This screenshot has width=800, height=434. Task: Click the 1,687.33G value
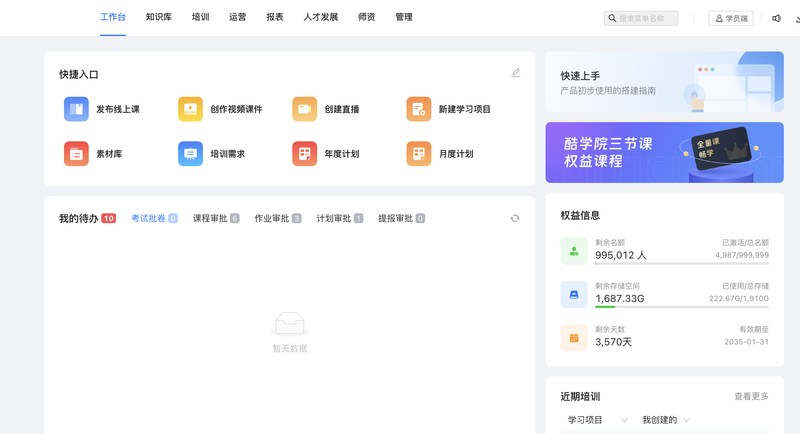pos(619,298)
